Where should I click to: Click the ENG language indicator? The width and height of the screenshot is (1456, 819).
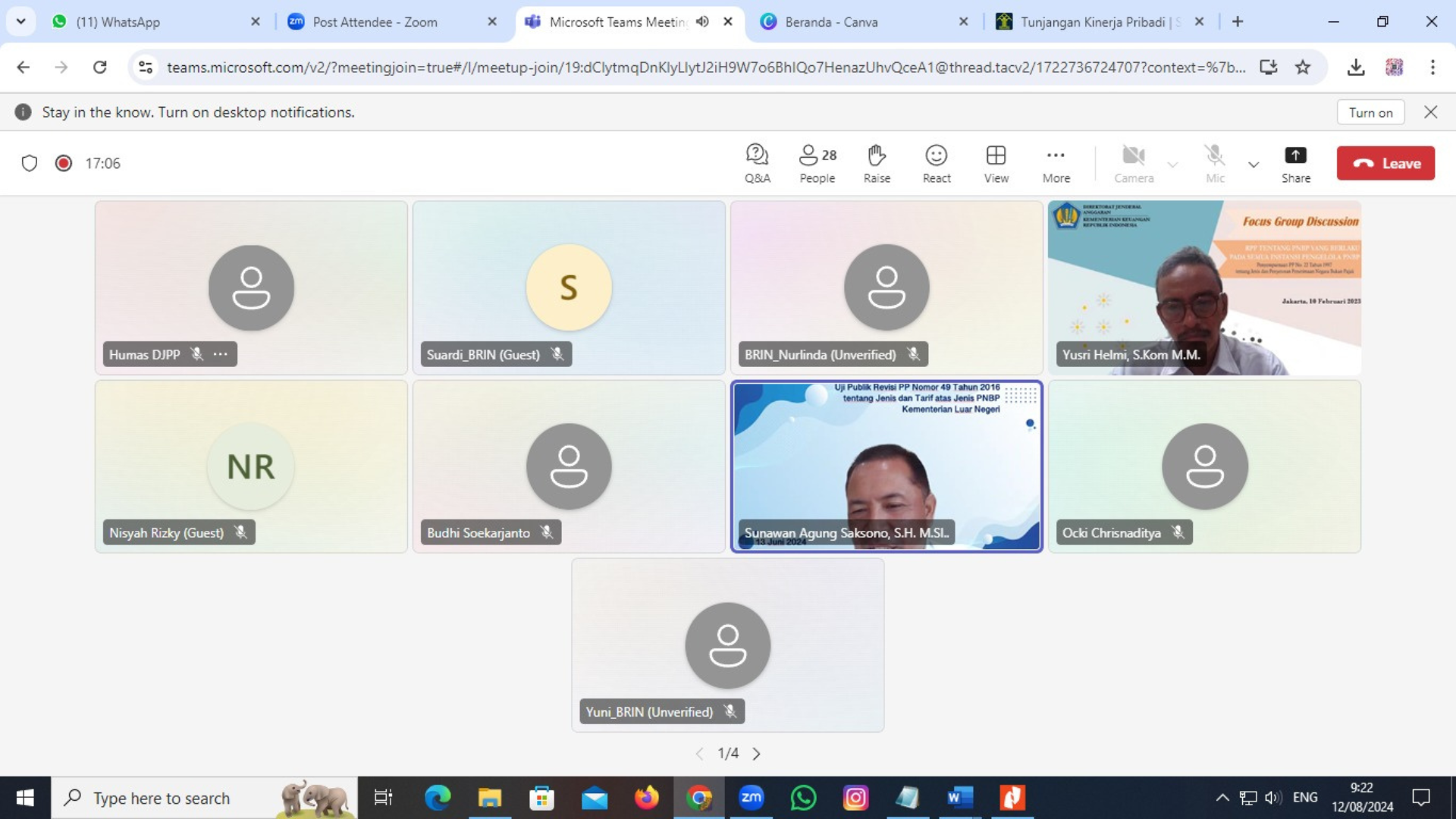click(x=1305, y=798)
